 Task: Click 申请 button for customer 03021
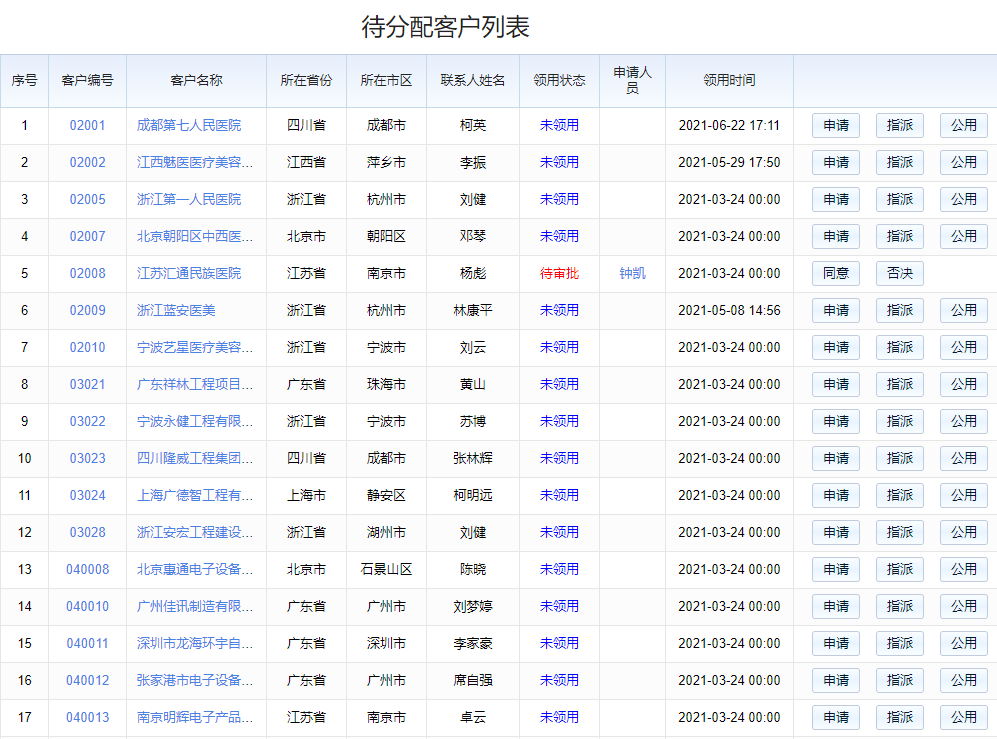pos(835,385)
